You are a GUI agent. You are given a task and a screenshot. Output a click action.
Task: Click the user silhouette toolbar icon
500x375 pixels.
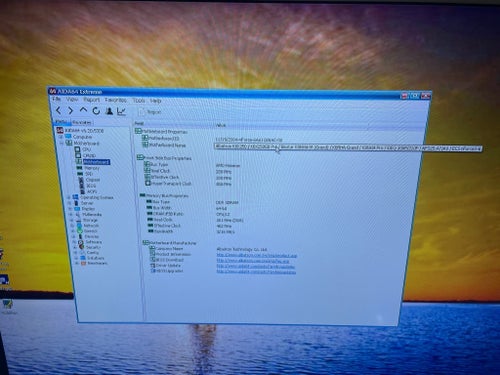(109, 111)
